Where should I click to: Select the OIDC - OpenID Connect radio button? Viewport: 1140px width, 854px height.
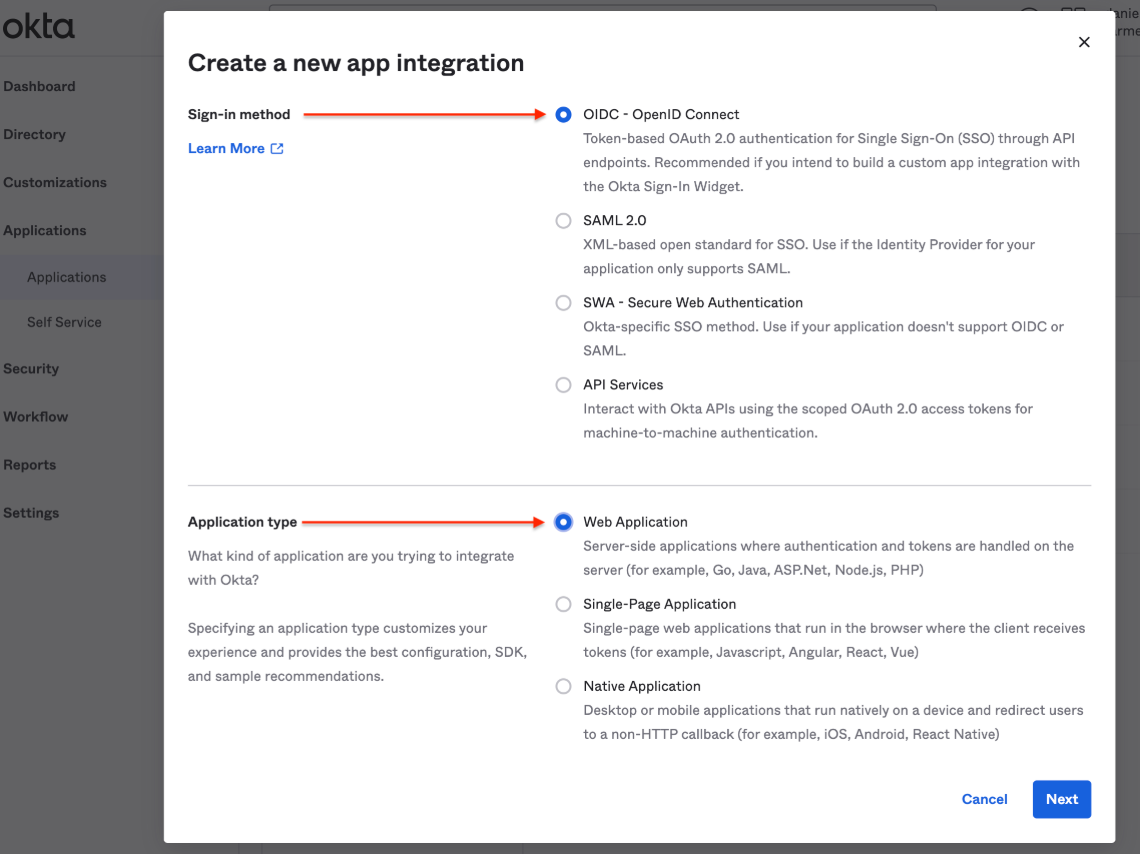(x=563, y=115)
